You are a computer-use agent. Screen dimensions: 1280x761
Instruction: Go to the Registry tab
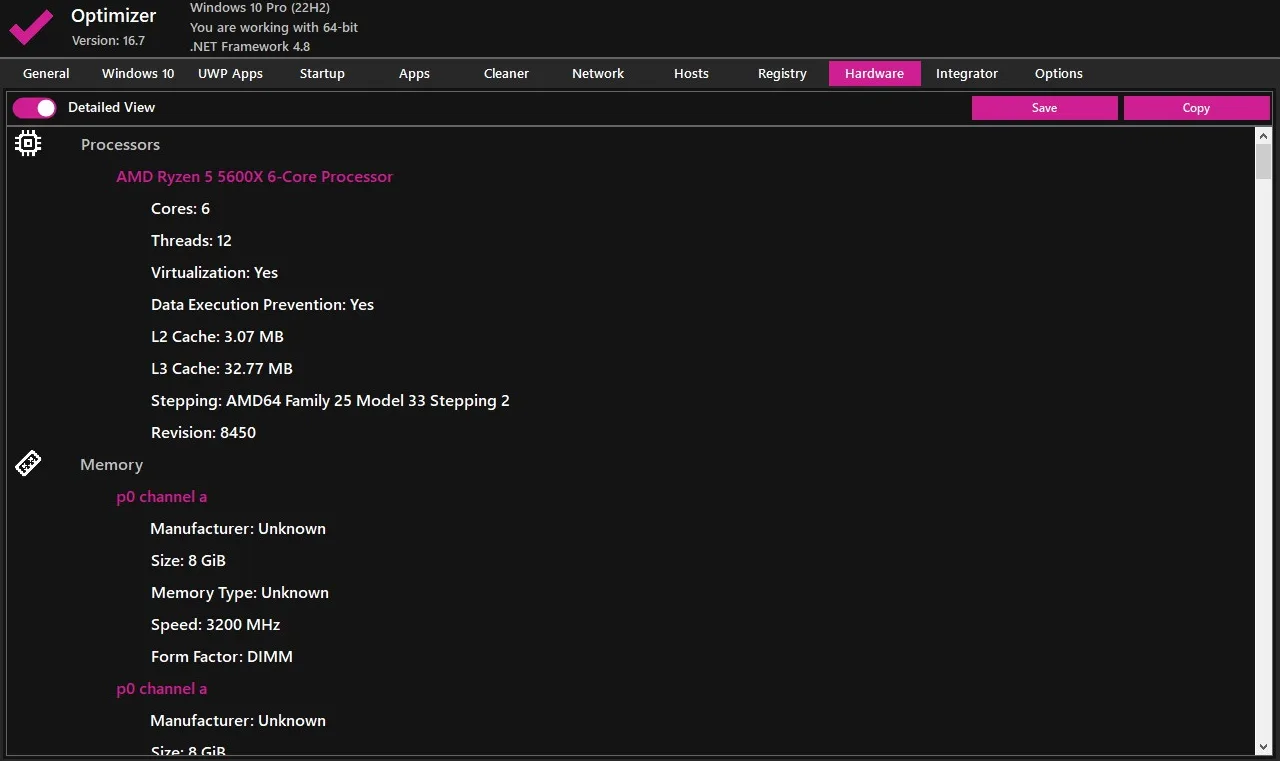782,73
